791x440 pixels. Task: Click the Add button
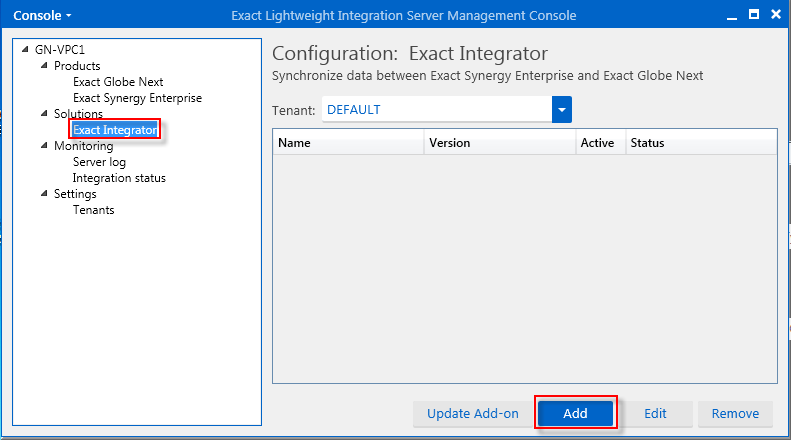(575, 414)
